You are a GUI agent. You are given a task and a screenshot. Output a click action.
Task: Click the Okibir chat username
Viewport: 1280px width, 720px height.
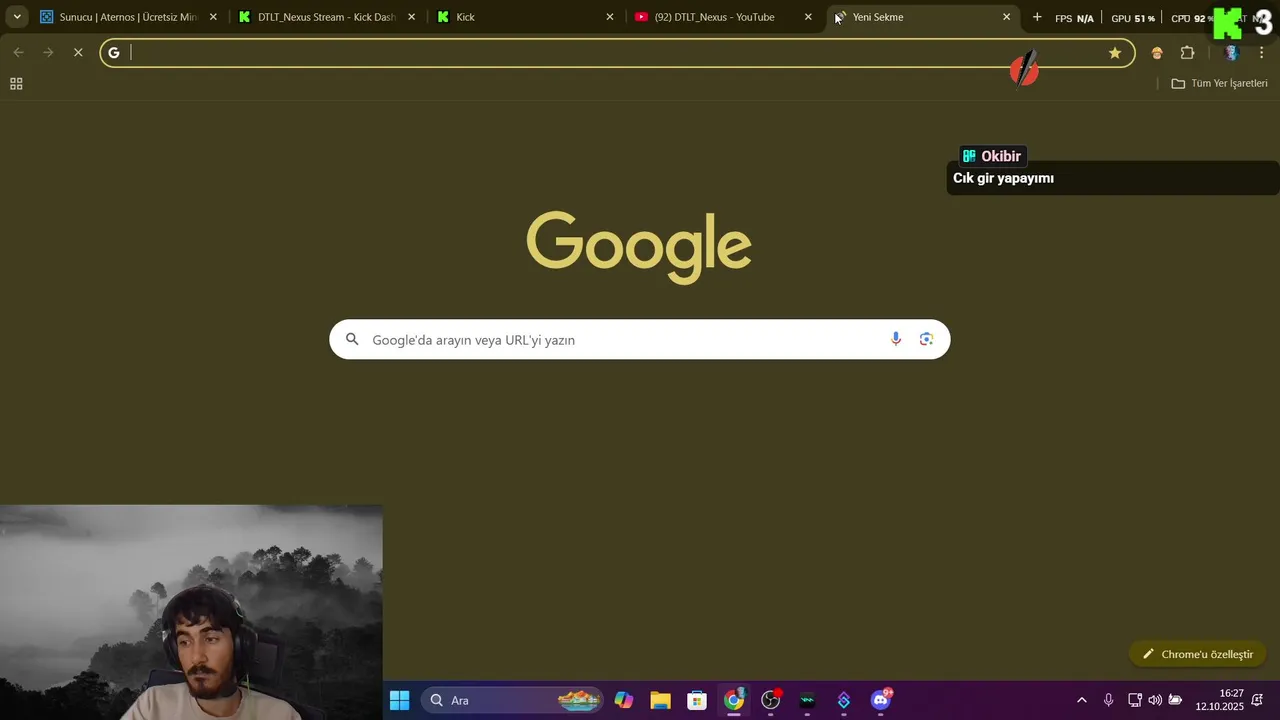[1001, 156]
